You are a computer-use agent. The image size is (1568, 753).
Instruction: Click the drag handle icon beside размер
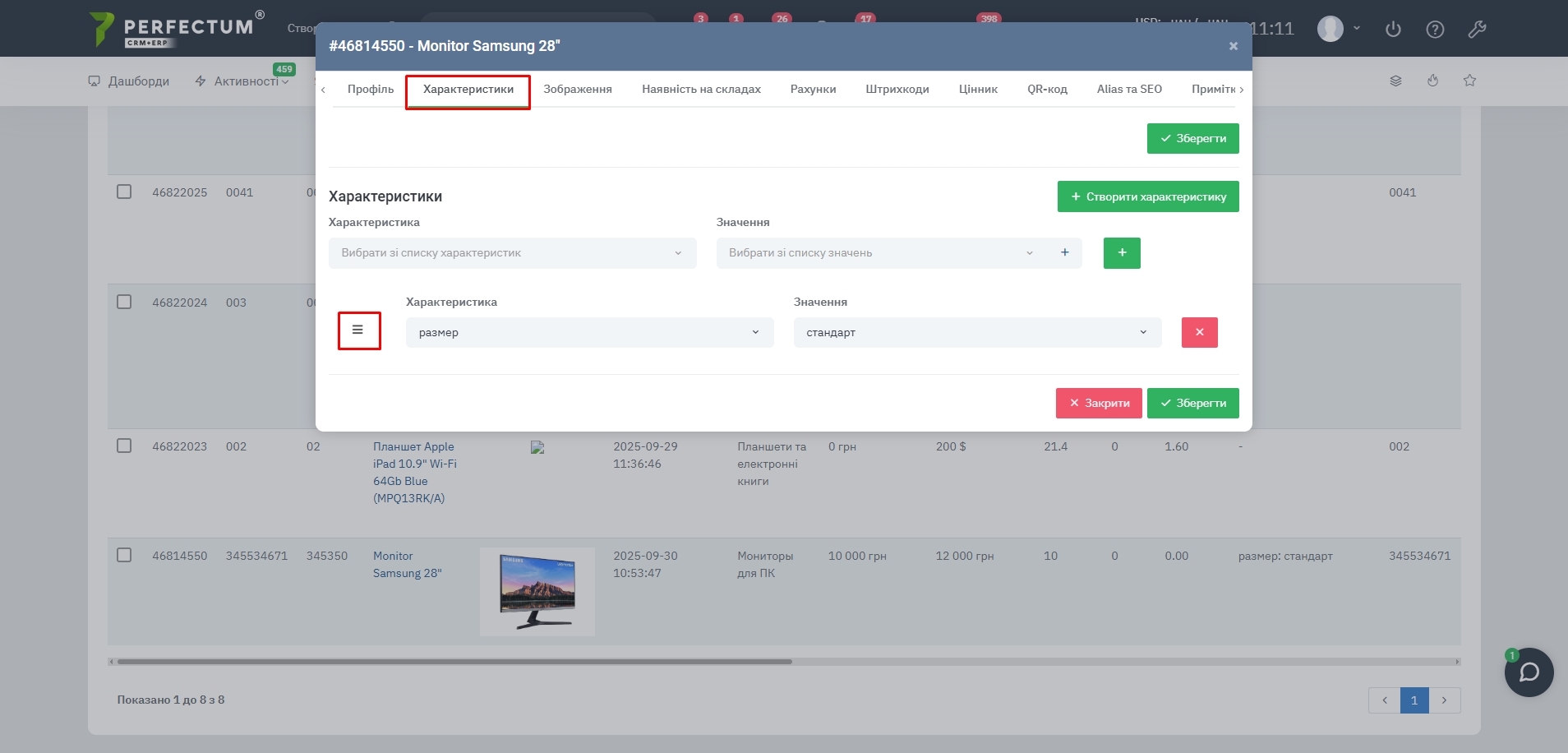click(x=357, y=330)
